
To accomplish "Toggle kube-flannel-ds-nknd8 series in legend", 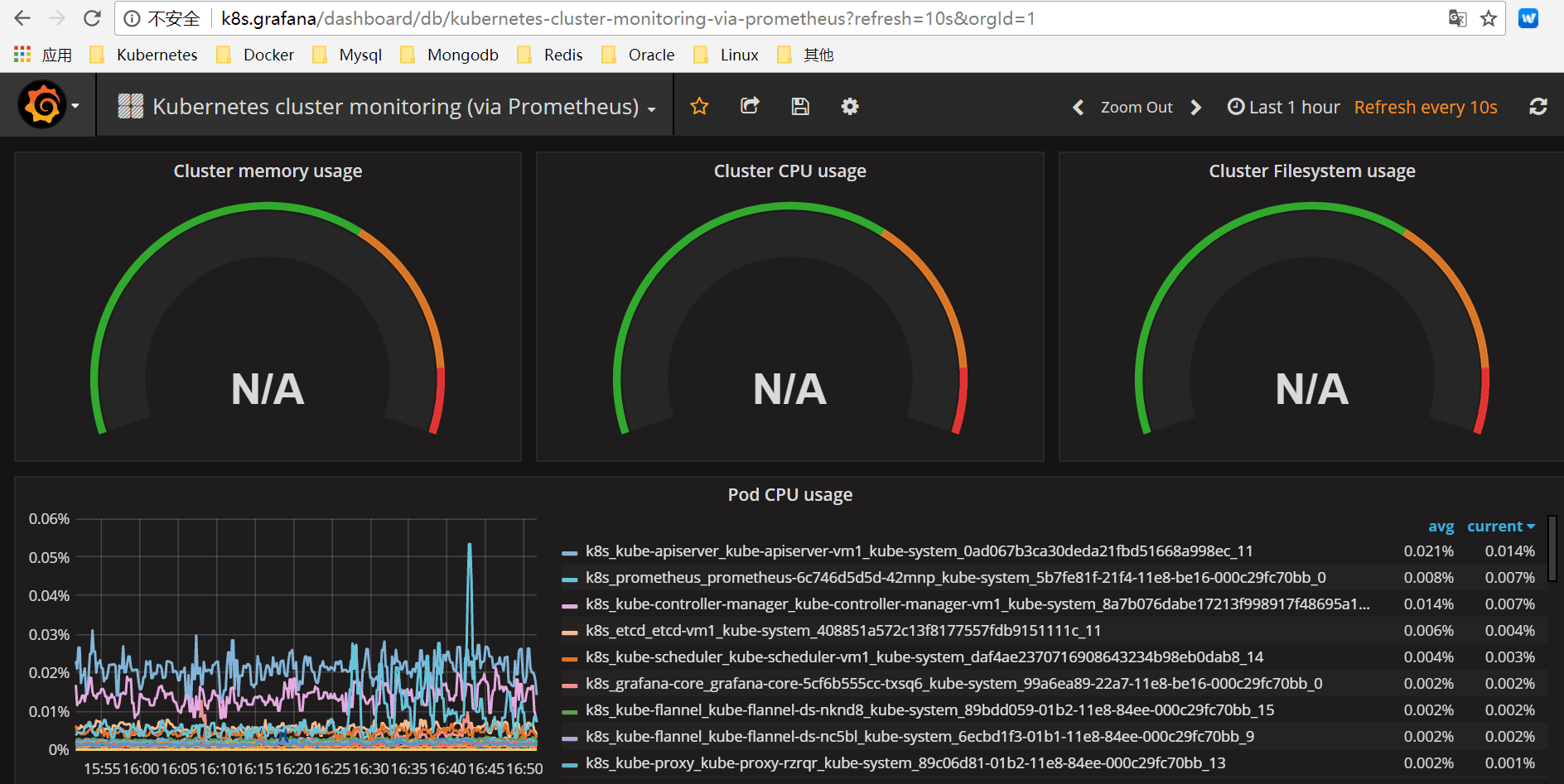I will click(x=929, y=710).
